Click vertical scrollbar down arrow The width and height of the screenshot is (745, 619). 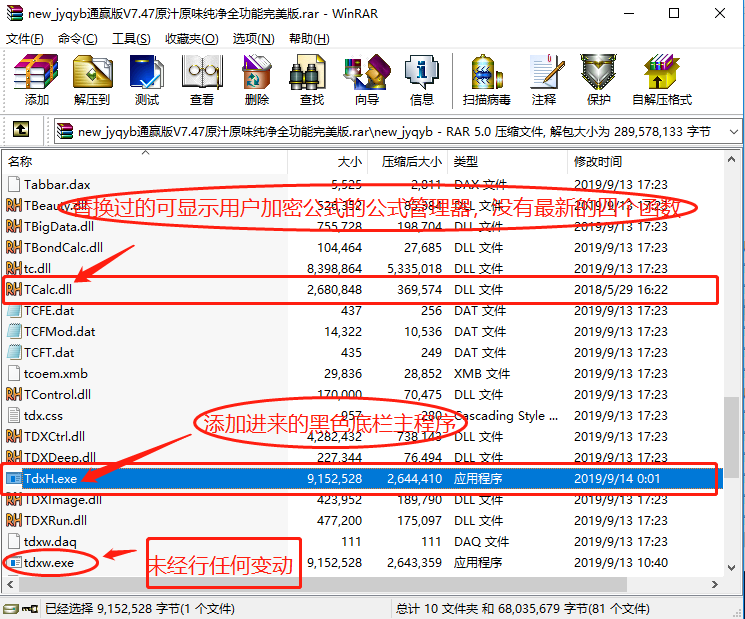(731, 567)
